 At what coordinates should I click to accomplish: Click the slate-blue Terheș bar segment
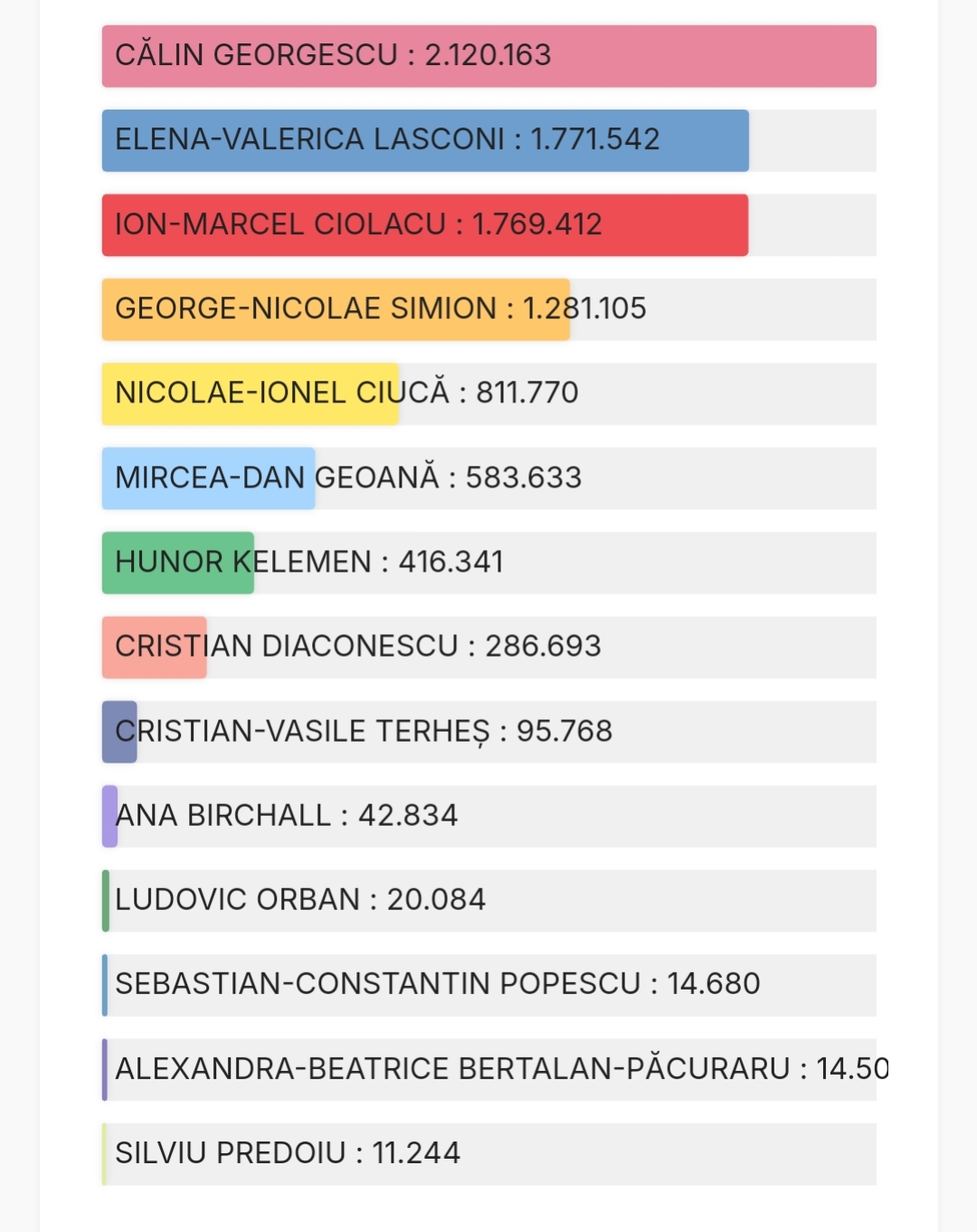click(x=119, y=732)
